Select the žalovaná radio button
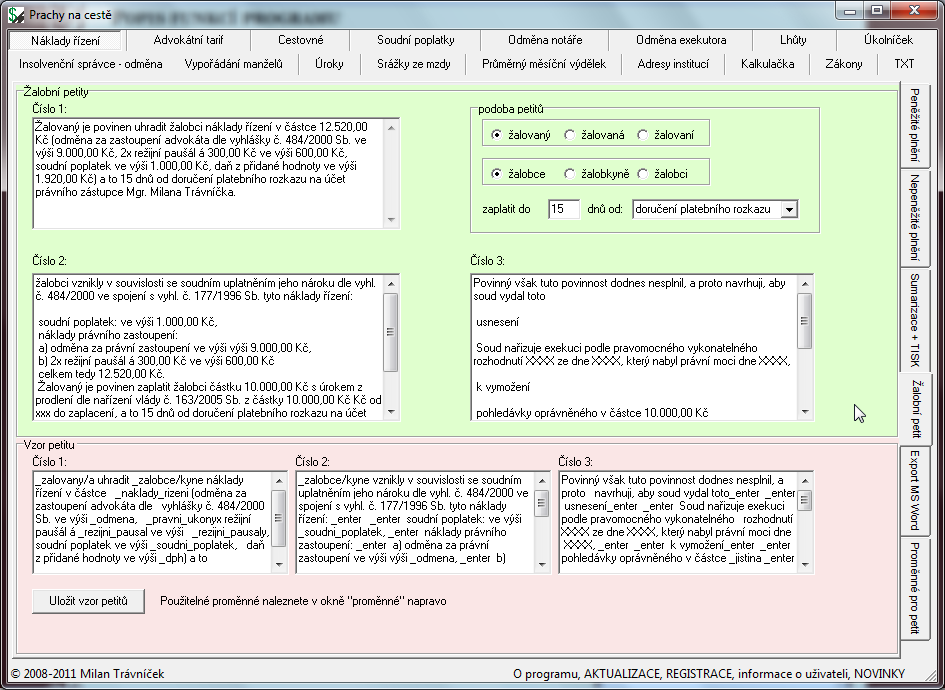Screen dimensions: 945x690 [x=569, y=135]
